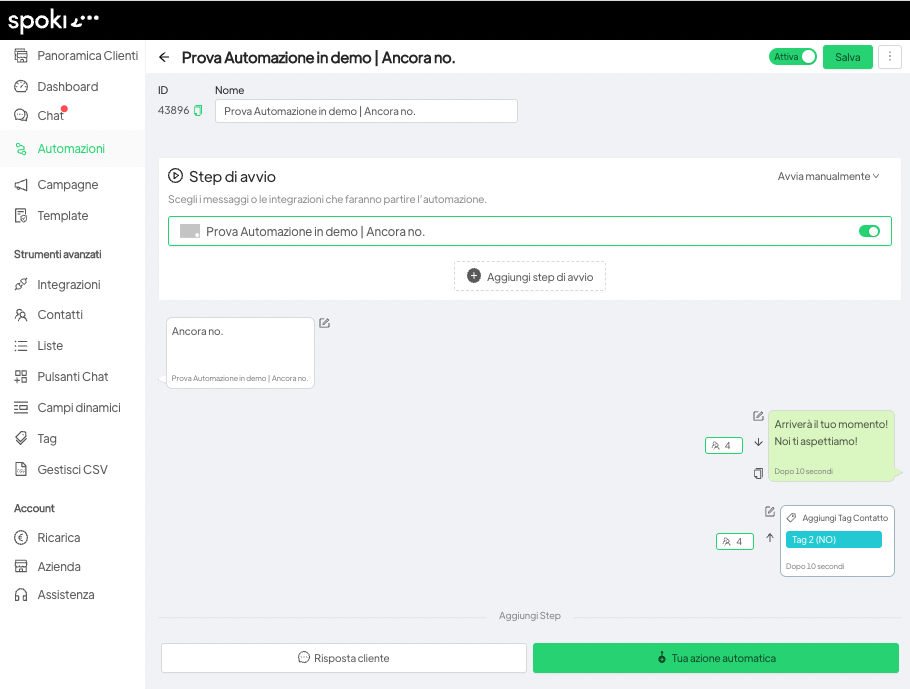The image size is (910, 689).
Task: Toggle the Attiva automation switch
Action: point(793,57)
